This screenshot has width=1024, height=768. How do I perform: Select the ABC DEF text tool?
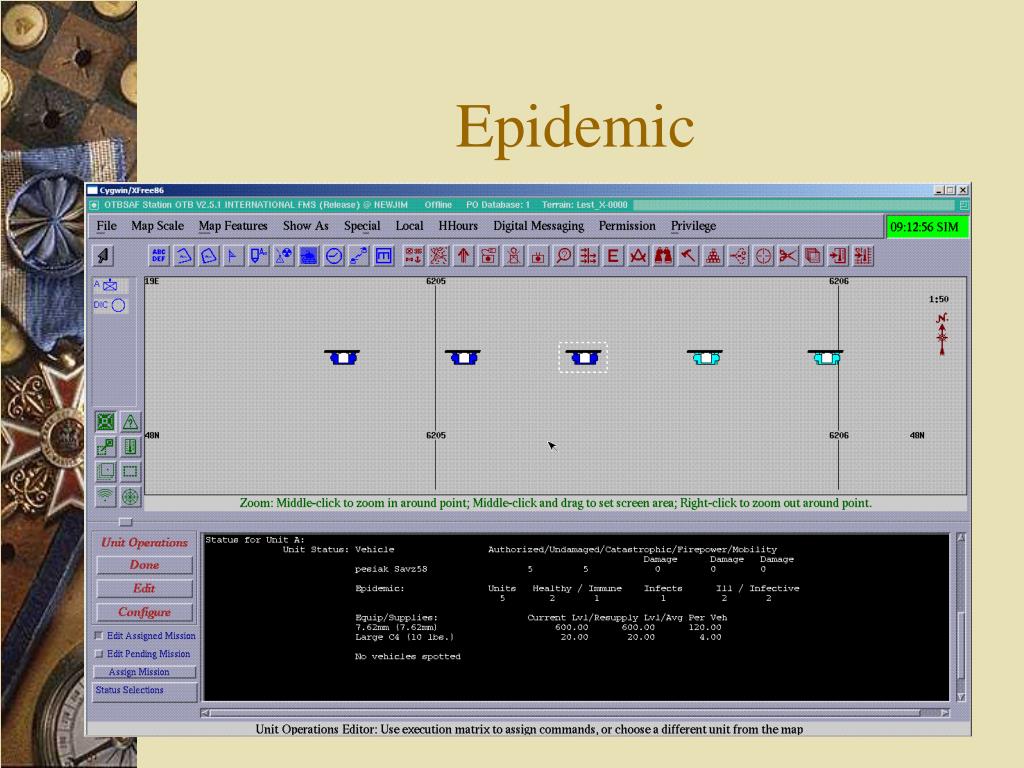(159, 255)
